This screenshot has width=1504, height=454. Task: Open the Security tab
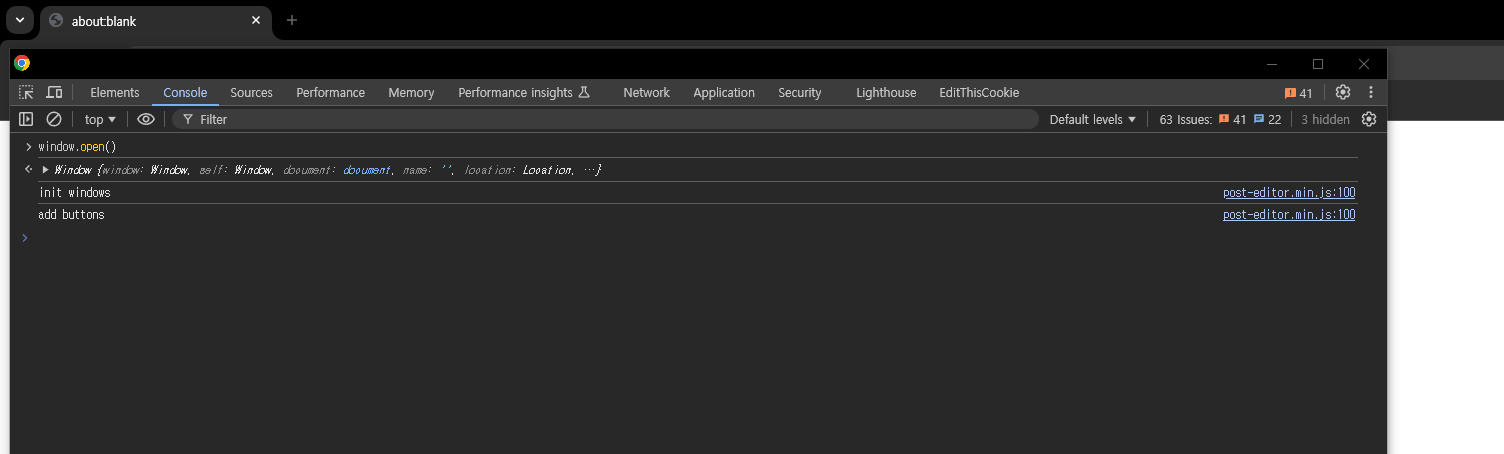tap(799, 92)
